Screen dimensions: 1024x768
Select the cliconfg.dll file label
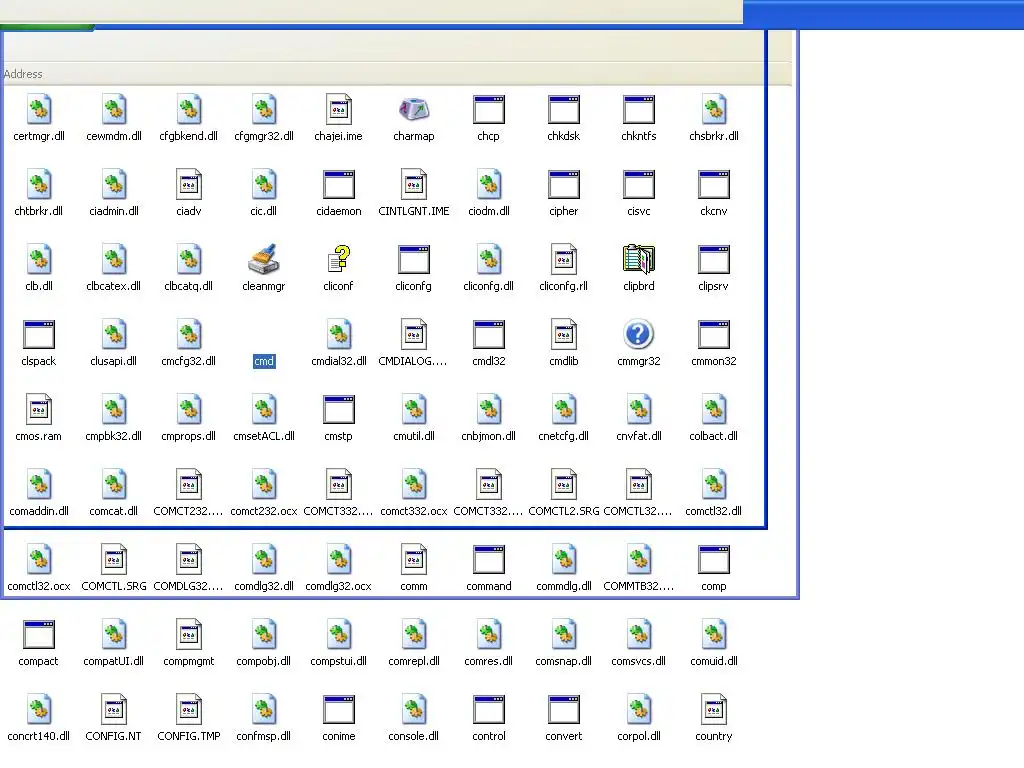pyautogui.click(x=488, y=286)
